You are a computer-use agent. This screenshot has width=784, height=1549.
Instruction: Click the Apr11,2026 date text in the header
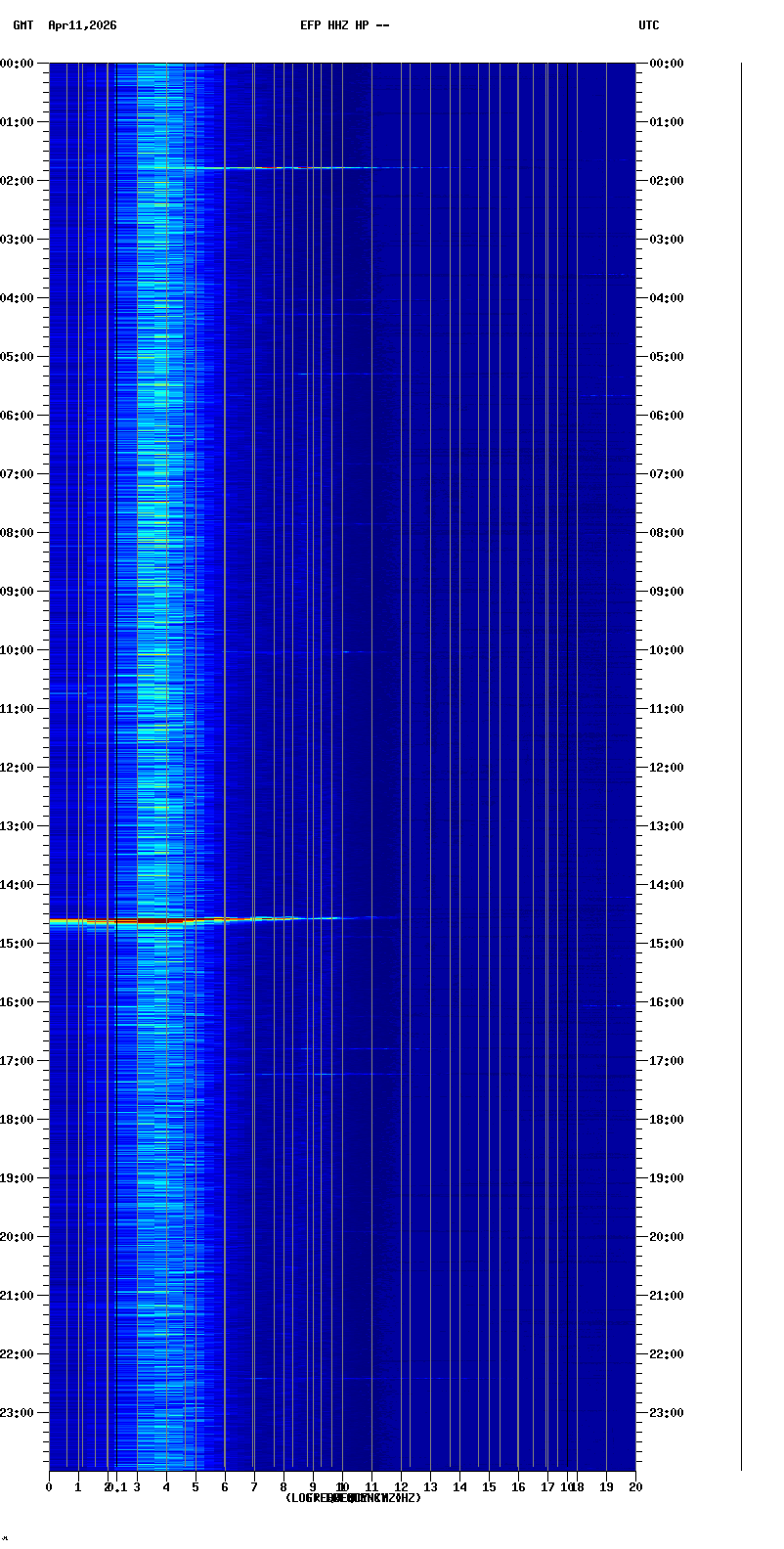(x=82, y=25)
